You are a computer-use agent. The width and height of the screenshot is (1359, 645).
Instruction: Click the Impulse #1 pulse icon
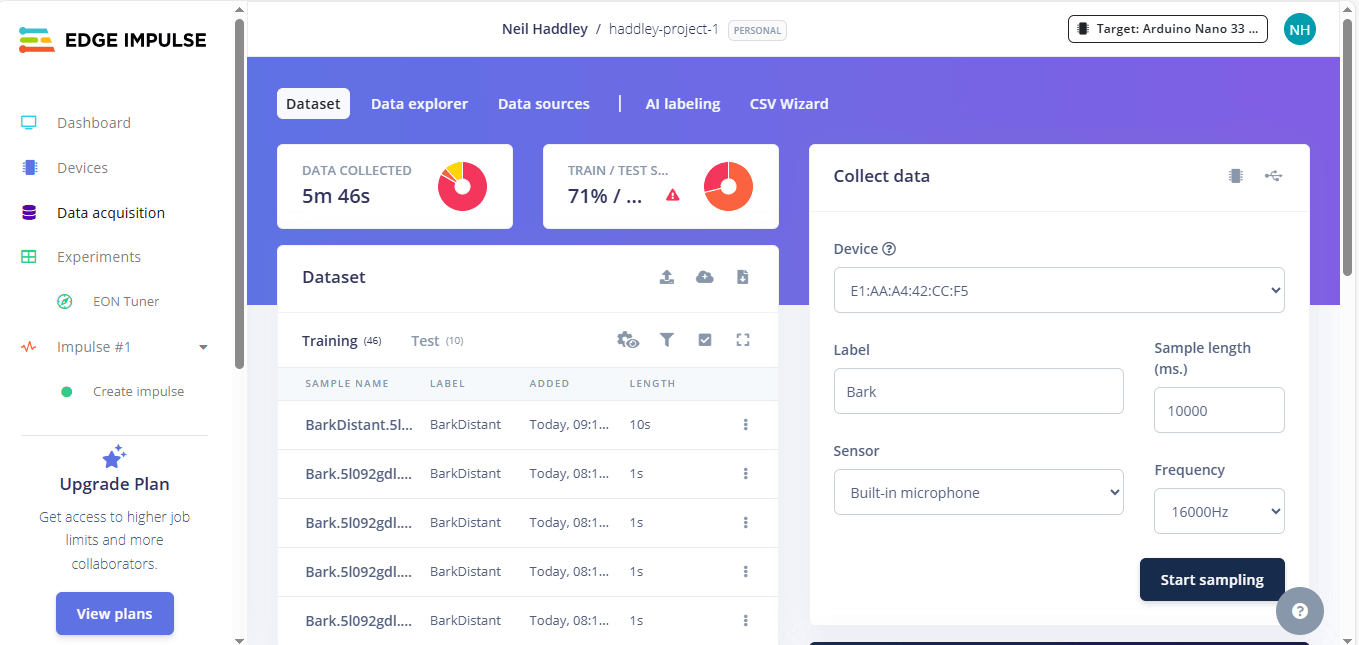29,347
